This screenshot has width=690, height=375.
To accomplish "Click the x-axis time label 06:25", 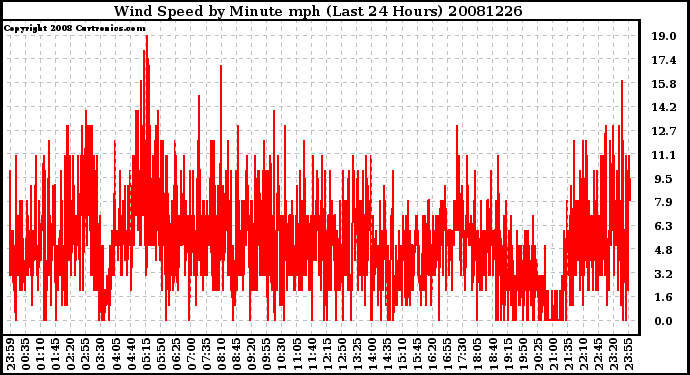I will [176, 355].
